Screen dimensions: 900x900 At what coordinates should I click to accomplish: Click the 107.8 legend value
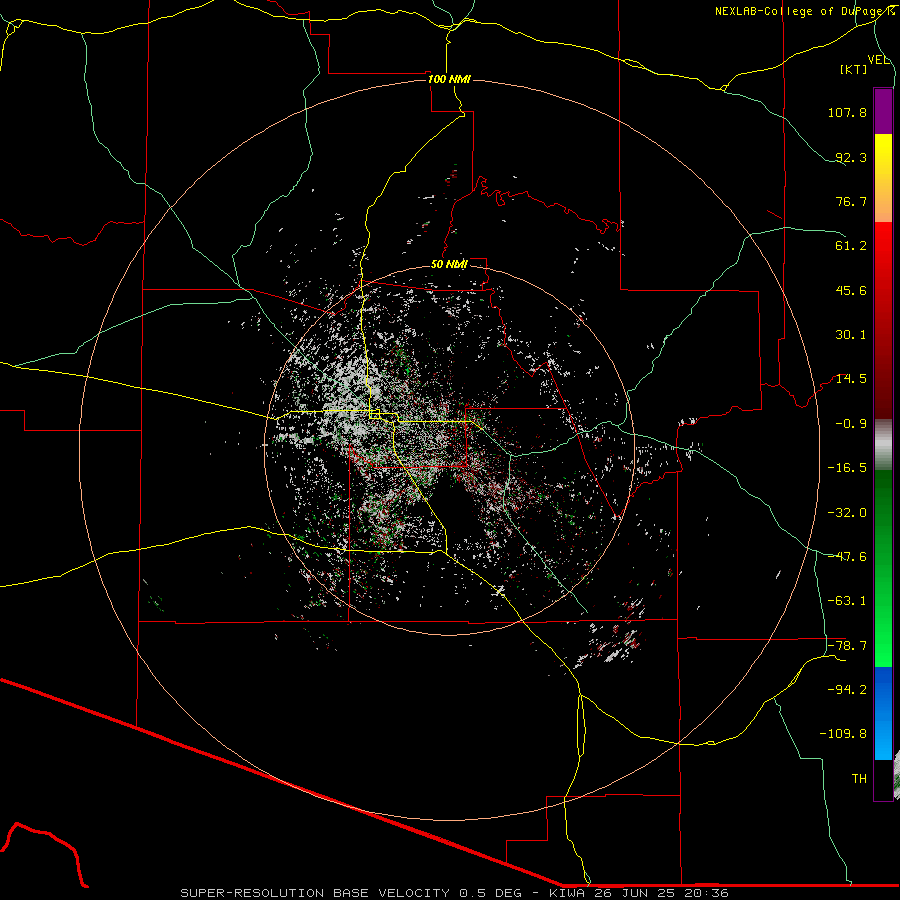coord(847,112)
